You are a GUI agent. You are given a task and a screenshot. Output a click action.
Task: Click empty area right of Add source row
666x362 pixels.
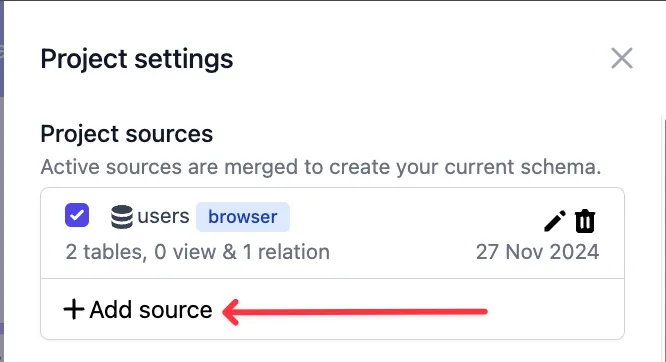554,309
